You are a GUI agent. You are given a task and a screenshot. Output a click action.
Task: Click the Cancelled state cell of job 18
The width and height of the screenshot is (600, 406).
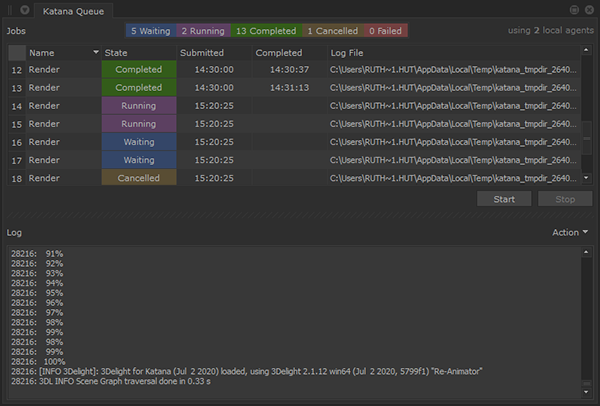click(x=138, y=178)
